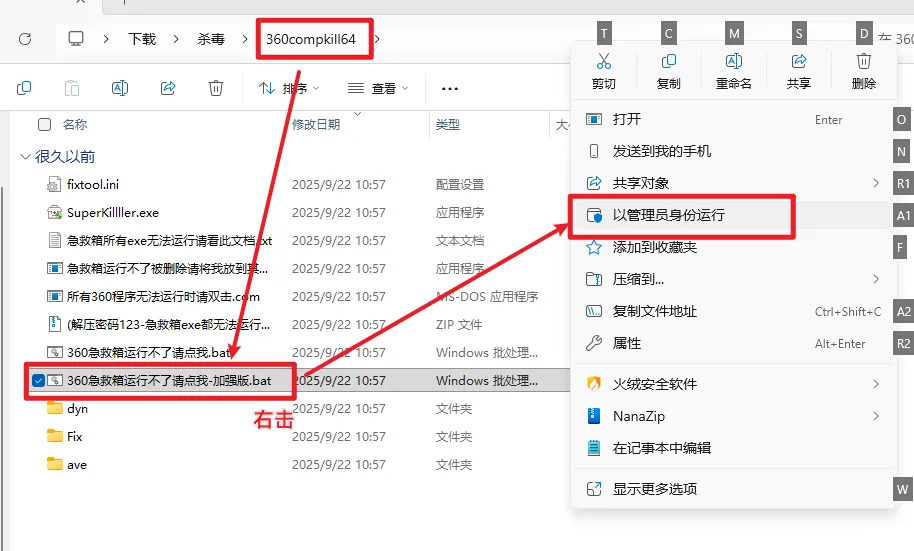The width and height of the screenshot is (914, 551).
Task: Click 删除 (Delete) in context menu
Action: point(864,71)
